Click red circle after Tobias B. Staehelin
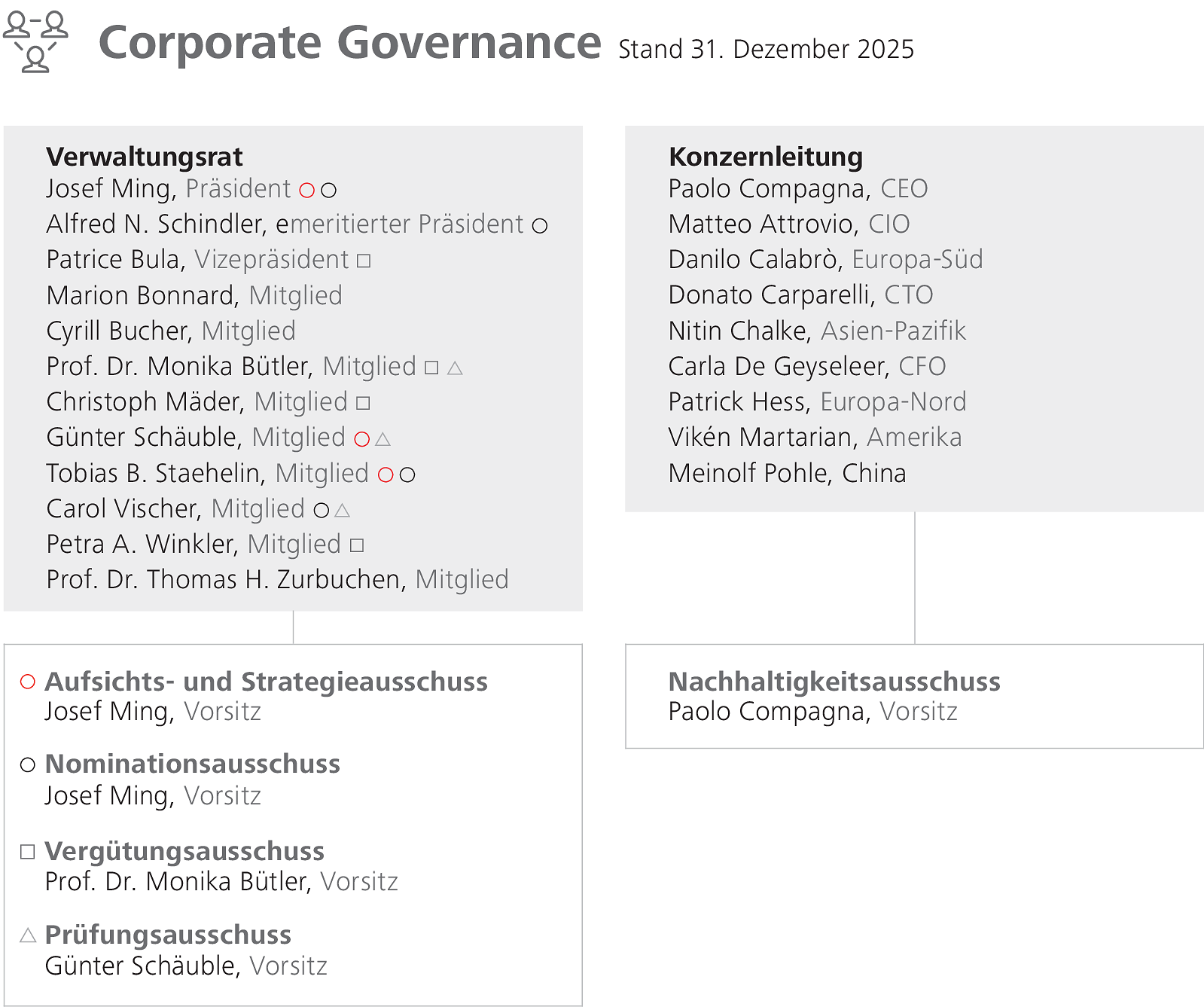This screenshot has width=1204, height=1007. click(386, 475)
